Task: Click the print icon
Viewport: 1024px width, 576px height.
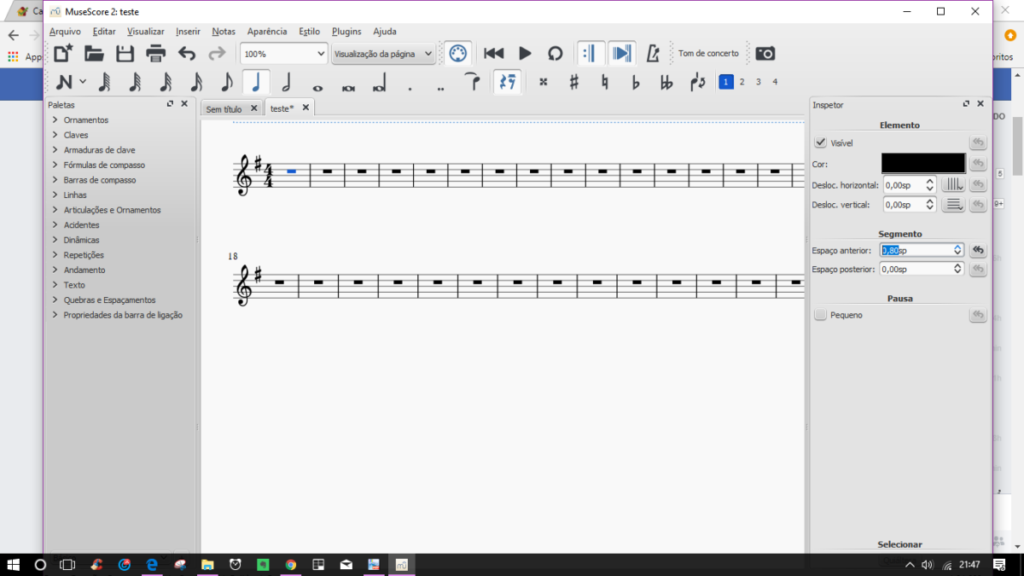Action: click(155, 53)
